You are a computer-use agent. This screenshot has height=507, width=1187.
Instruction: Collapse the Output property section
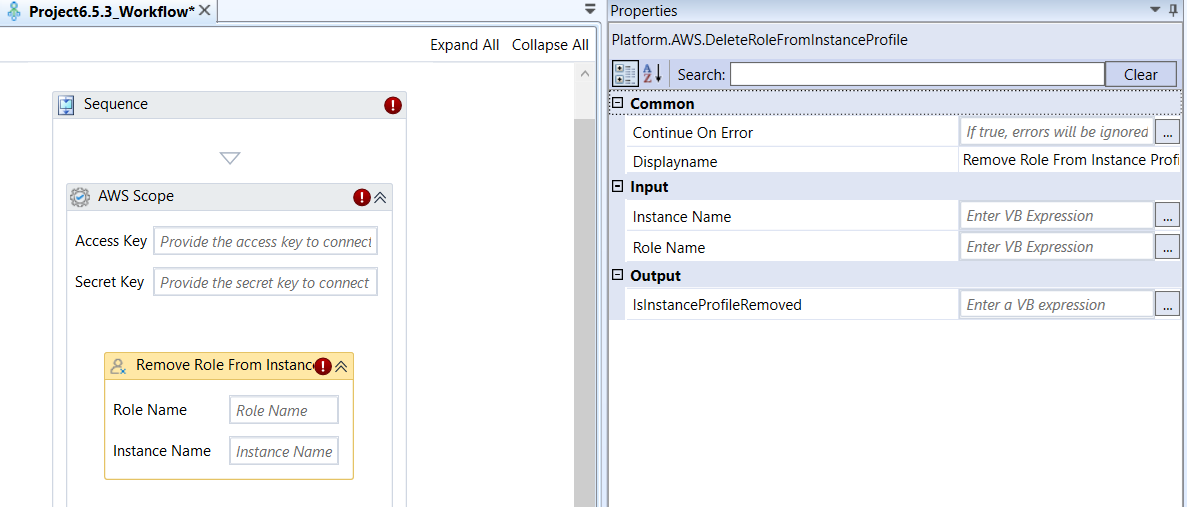click(617, 275)
